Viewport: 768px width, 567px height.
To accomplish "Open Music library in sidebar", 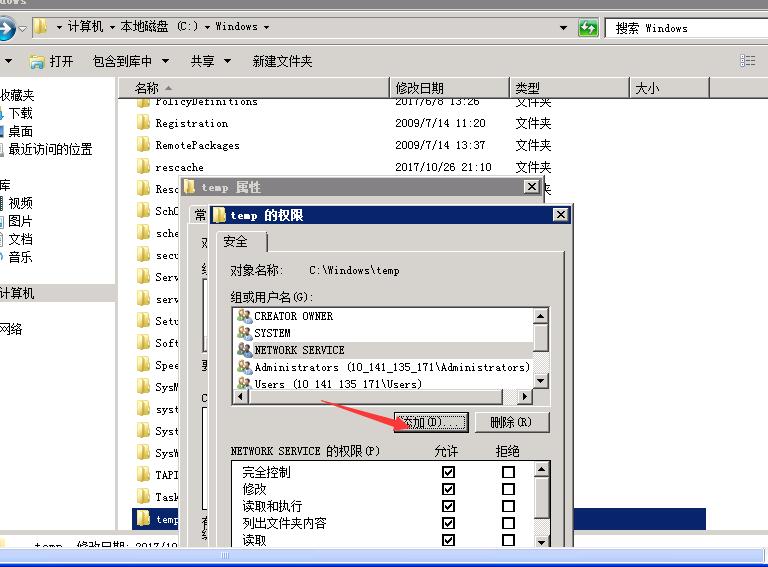I will pos(20,257).
